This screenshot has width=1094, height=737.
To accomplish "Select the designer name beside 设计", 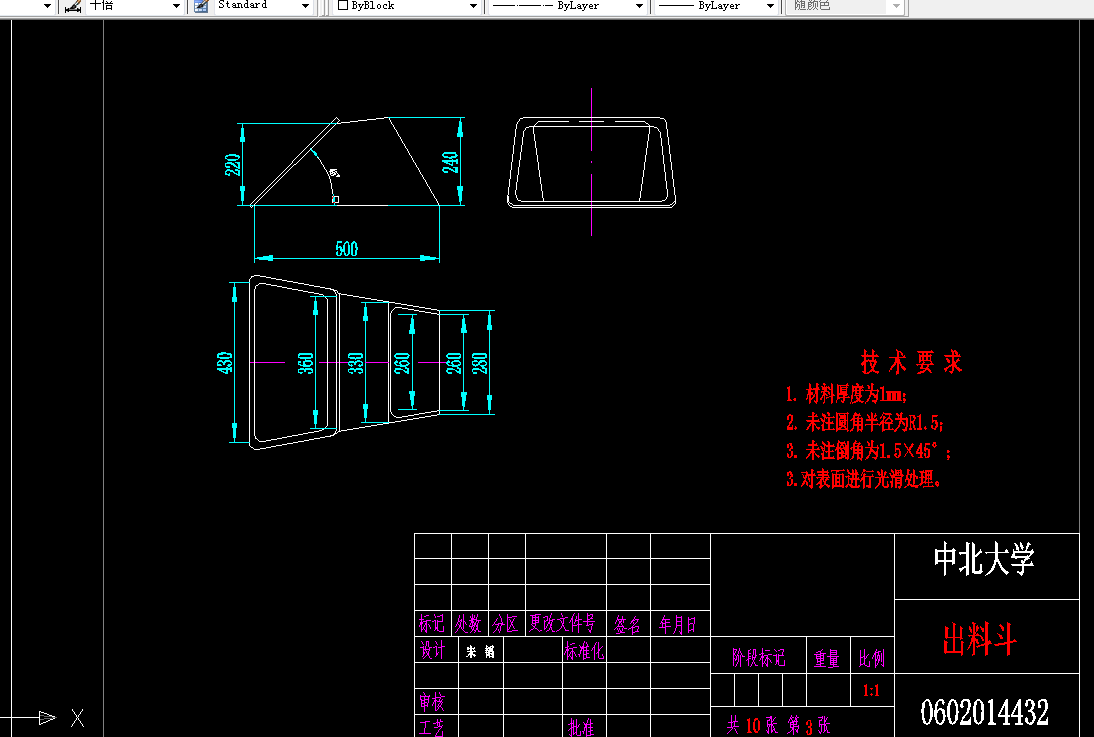I will tap(481, 652).
